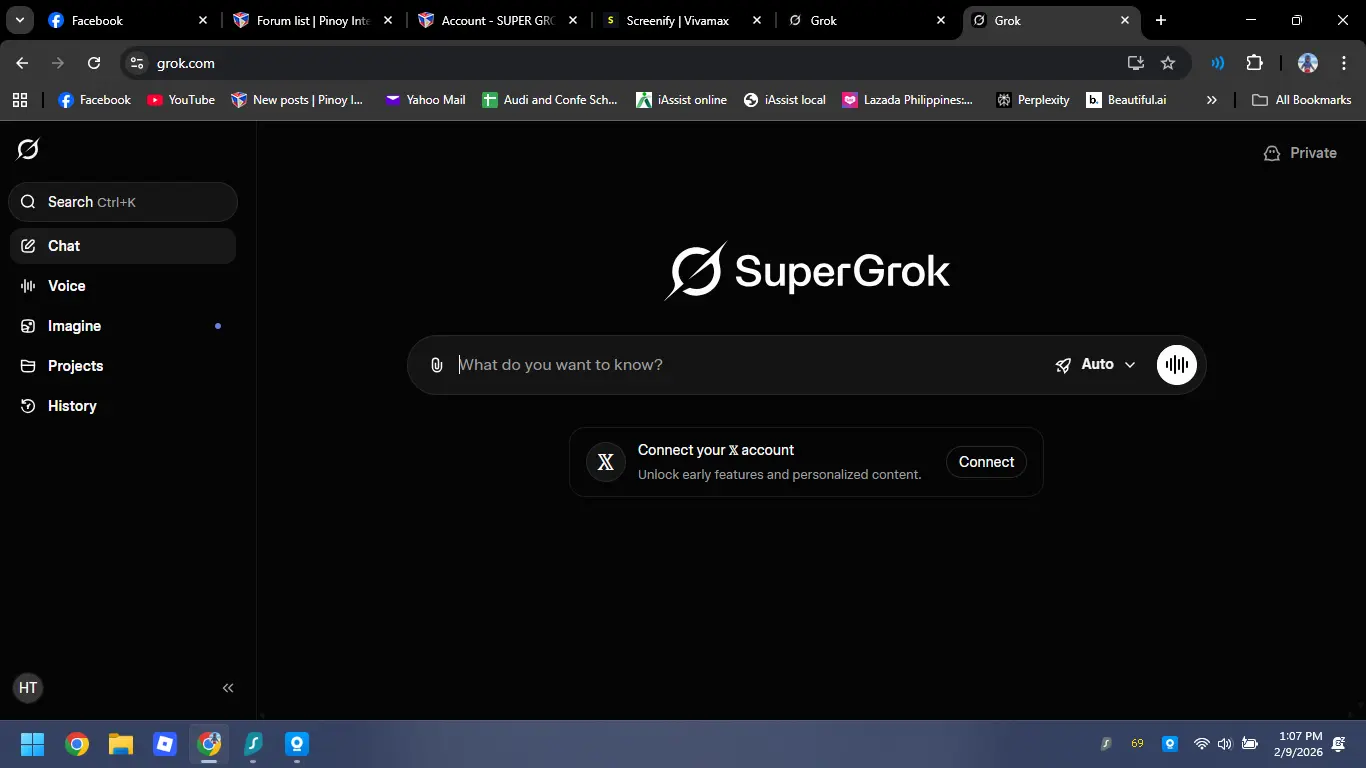Image resolution: width=1366 pixels, height=768 pixels.
Task: Open the Beautiful.ai bookmark
Action: 1126,100
